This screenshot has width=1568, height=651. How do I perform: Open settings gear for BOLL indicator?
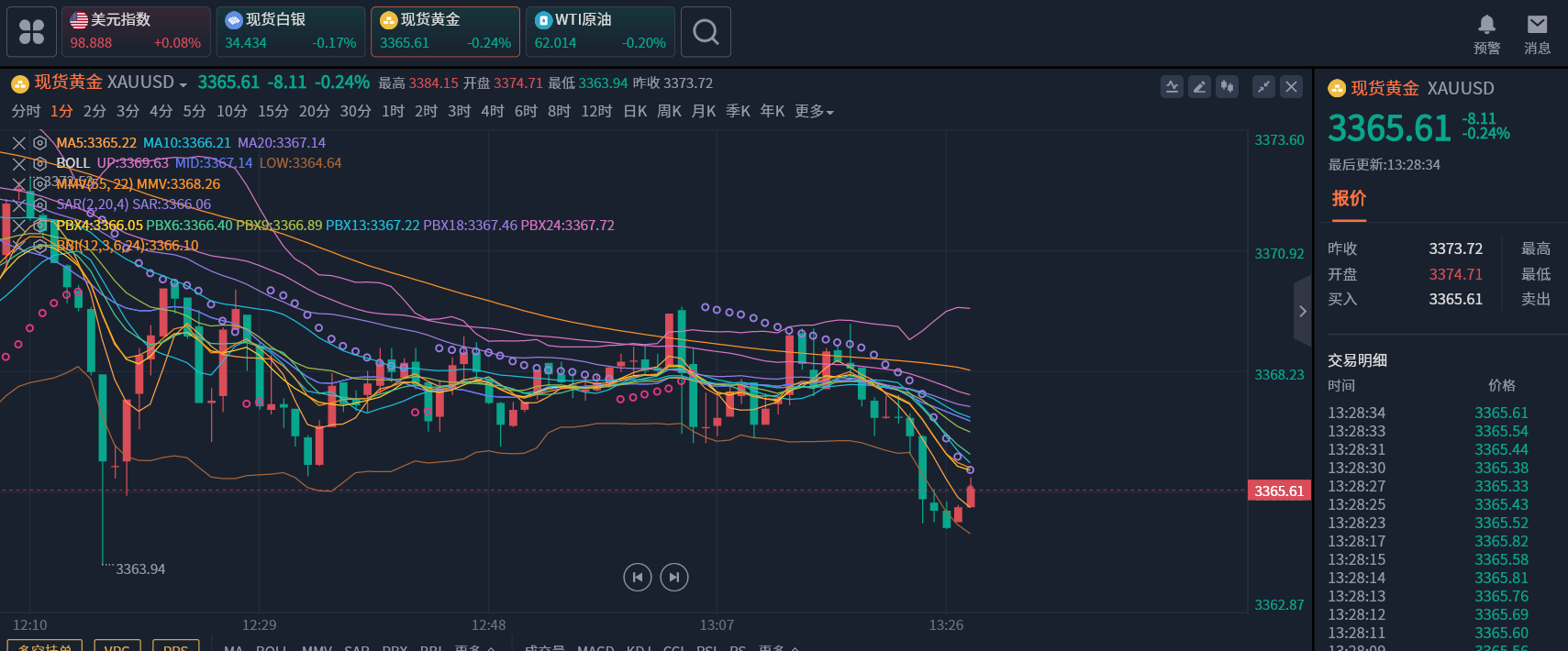[x=39, y=163]
